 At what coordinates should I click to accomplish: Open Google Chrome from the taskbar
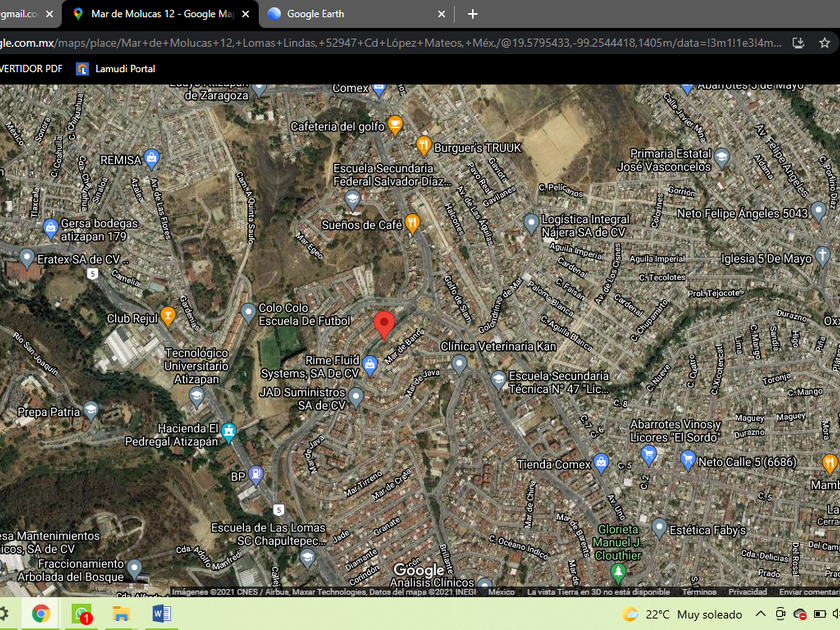pyautogui.click(x=41, y=614)
